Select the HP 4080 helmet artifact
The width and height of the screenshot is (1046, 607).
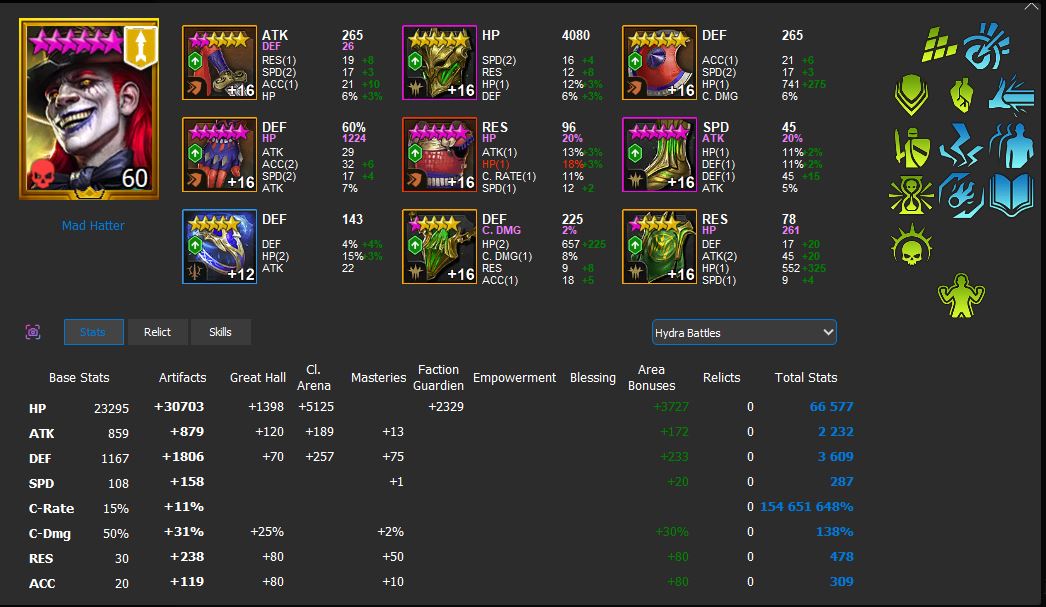439,63
